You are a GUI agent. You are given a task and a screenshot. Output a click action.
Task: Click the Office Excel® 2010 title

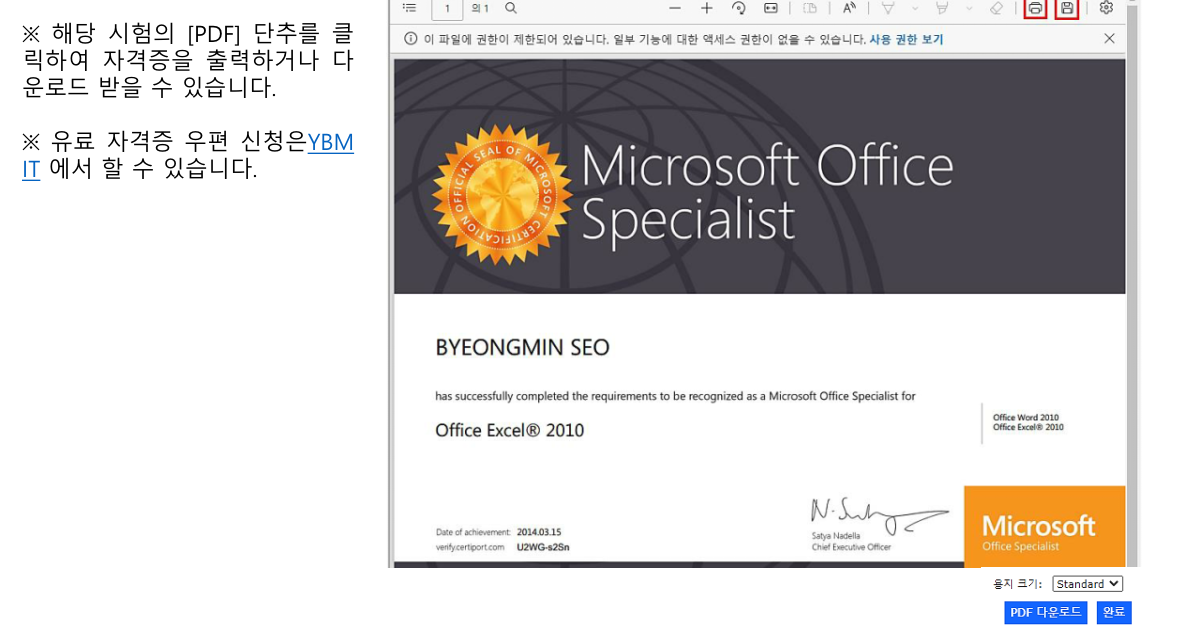[509, 430]
